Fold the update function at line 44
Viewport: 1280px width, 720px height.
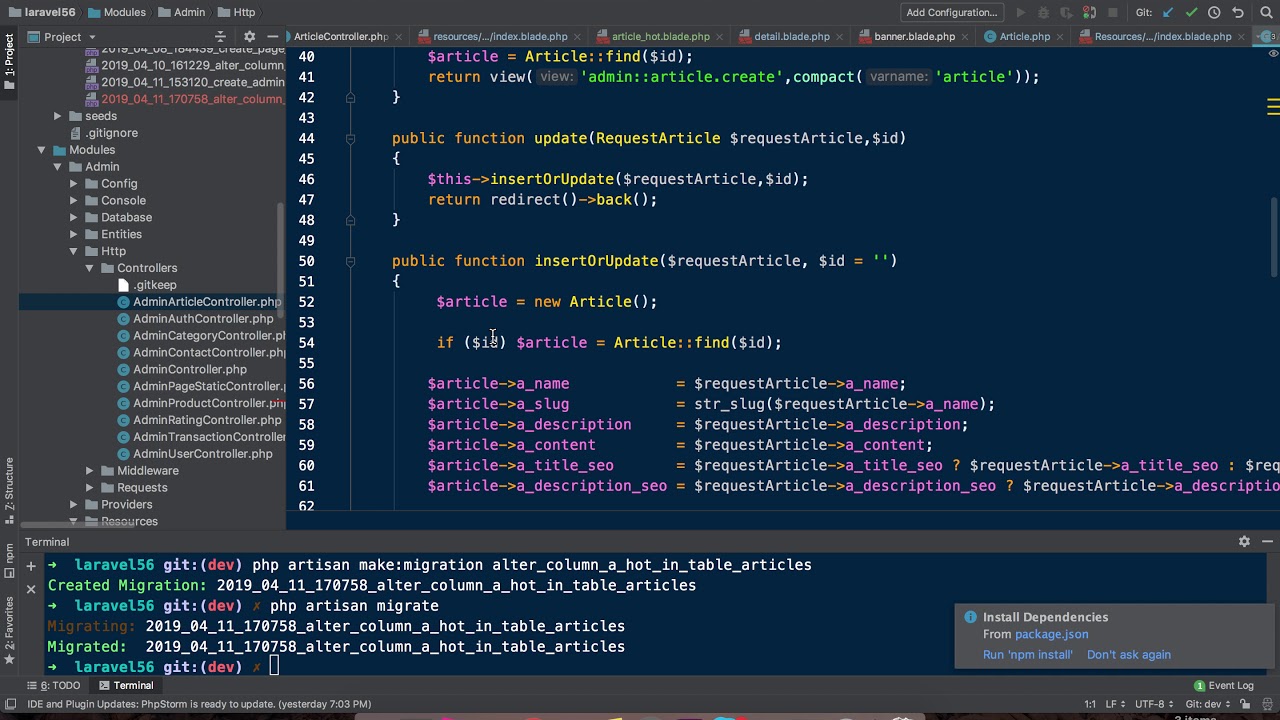pyautogui.click(x=350, y=139)
